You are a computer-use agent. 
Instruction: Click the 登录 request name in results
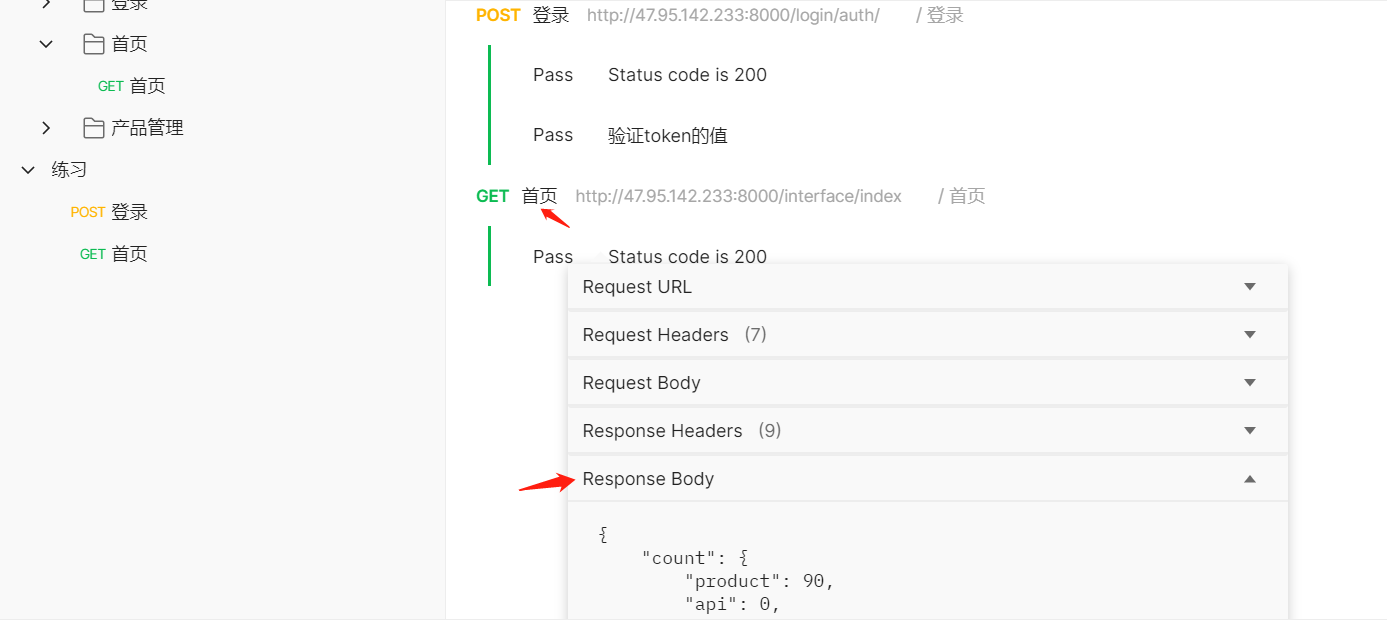tap(551, 15)
